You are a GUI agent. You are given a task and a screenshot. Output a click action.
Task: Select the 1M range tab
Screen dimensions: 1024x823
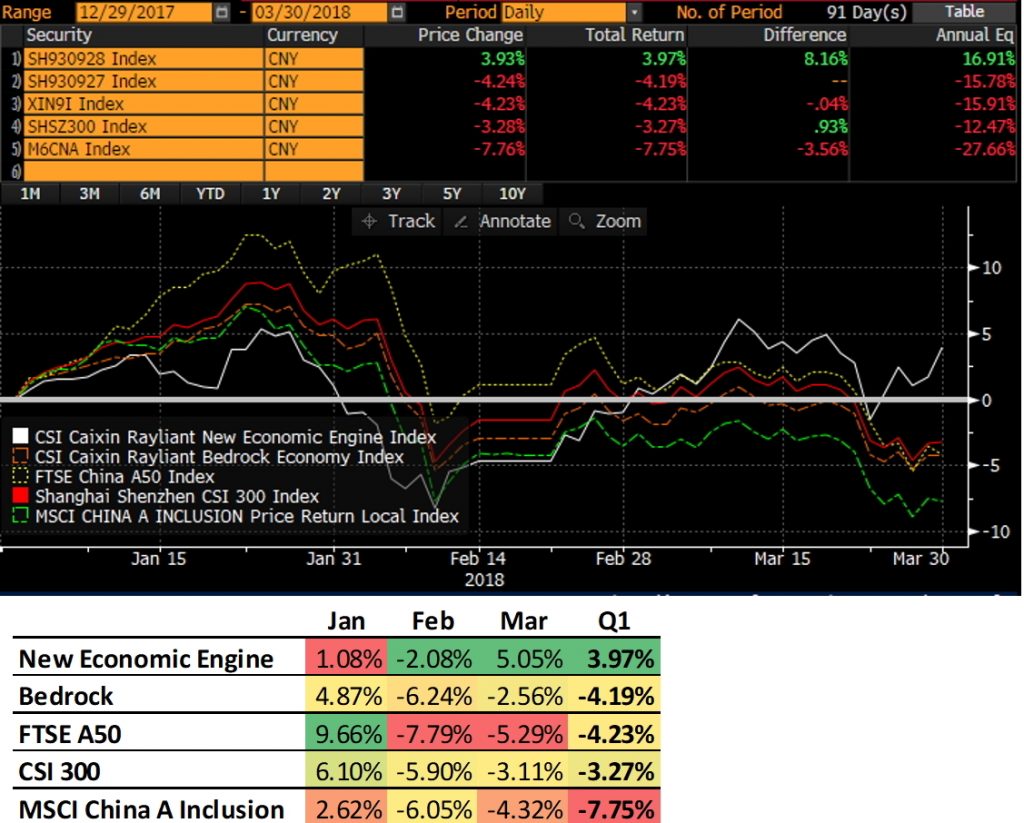pos(30,194)
